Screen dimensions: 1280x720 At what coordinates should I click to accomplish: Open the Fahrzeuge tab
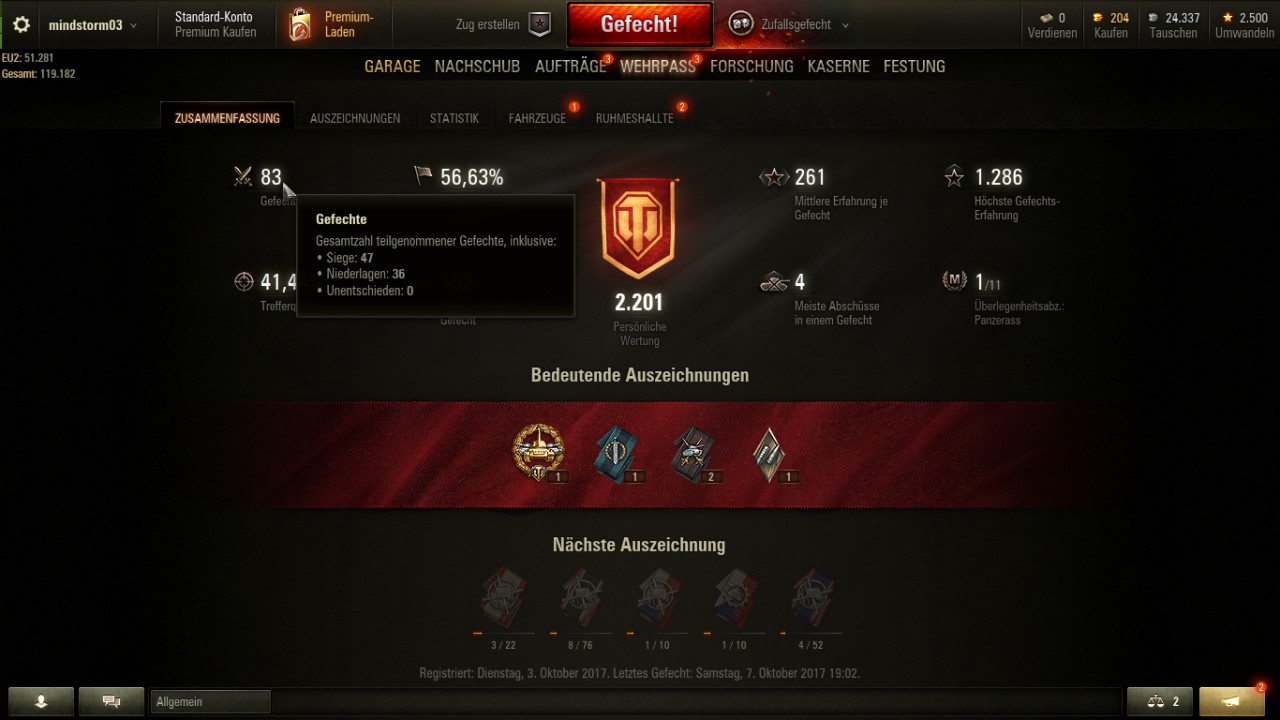[x=537, y=118]
